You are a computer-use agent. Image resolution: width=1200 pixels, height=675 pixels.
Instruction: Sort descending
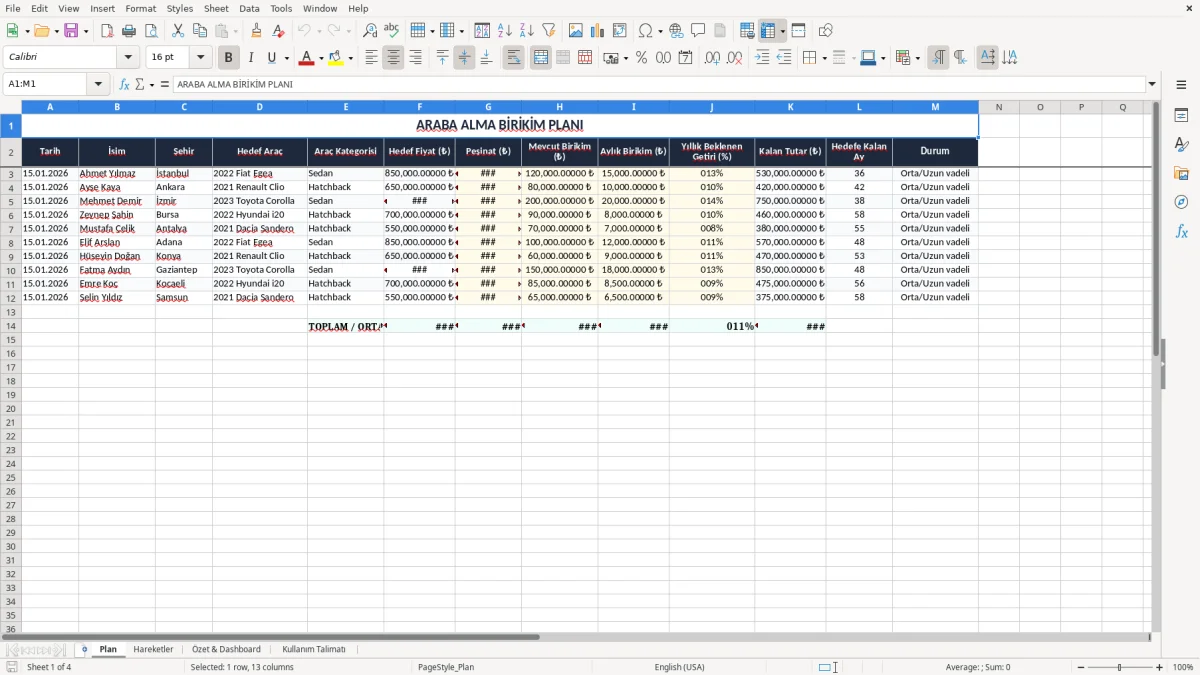tap(527, 31)
